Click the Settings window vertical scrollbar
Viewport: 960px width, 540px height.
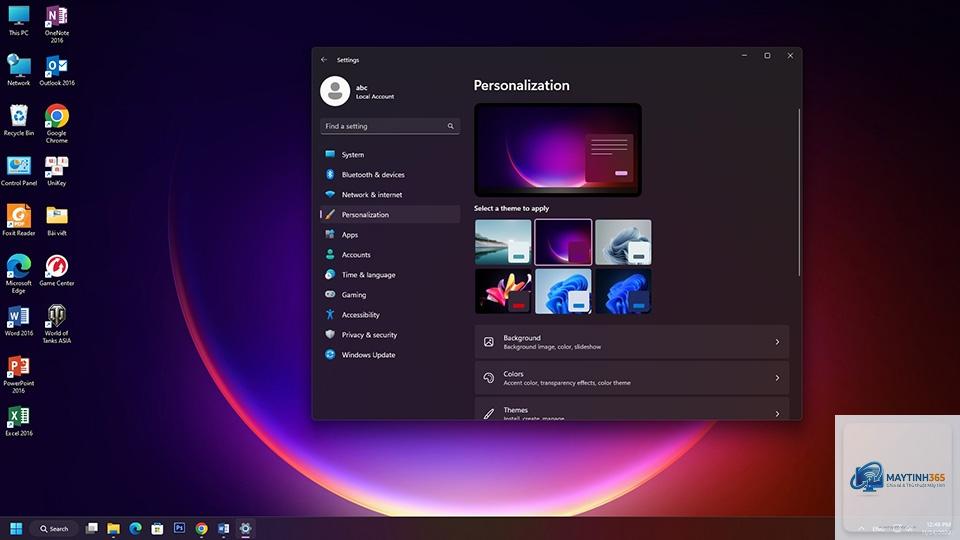[x=799, y=192]
